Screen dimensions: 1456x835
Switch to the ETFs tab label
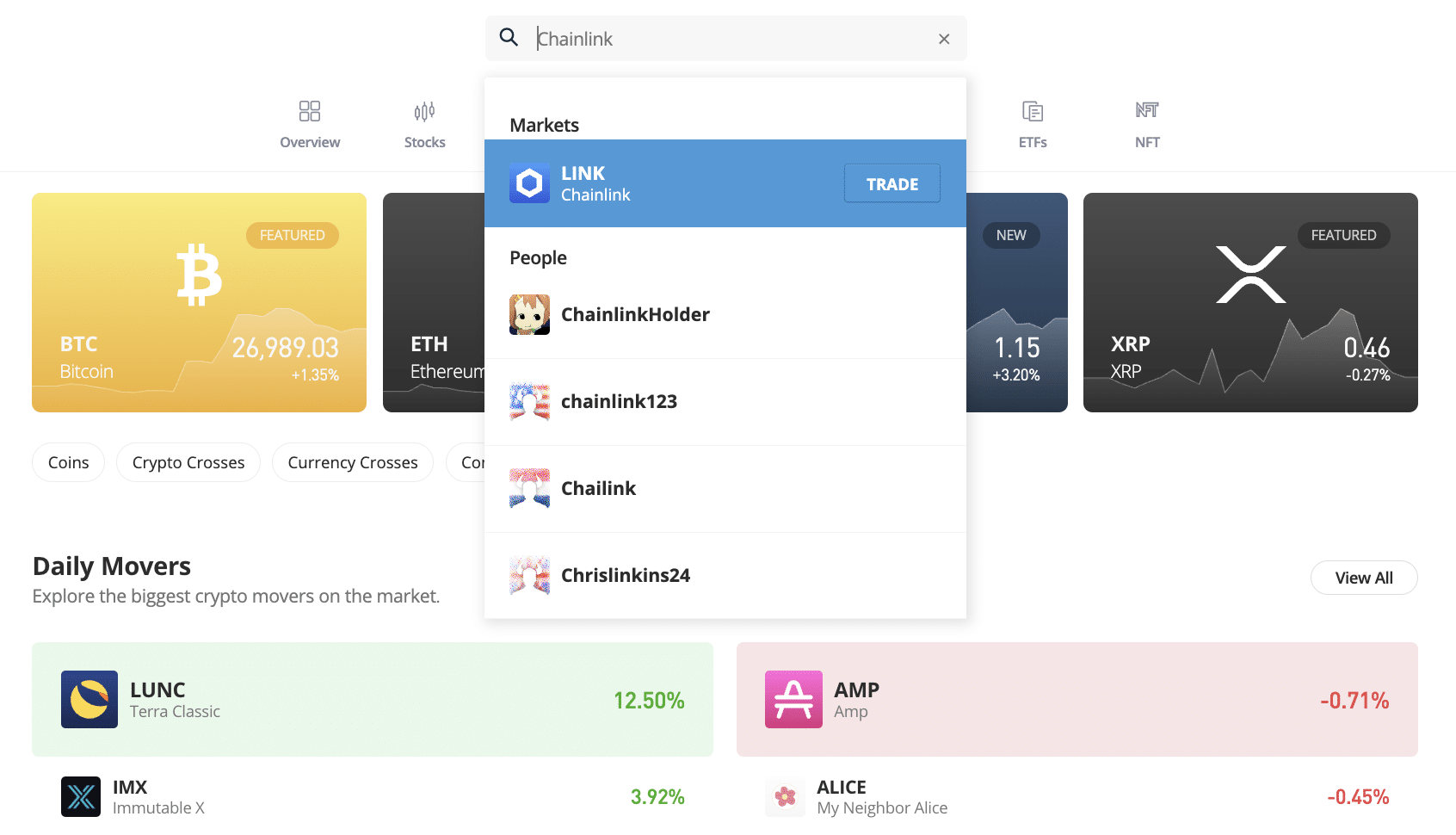pos(1033,142)
